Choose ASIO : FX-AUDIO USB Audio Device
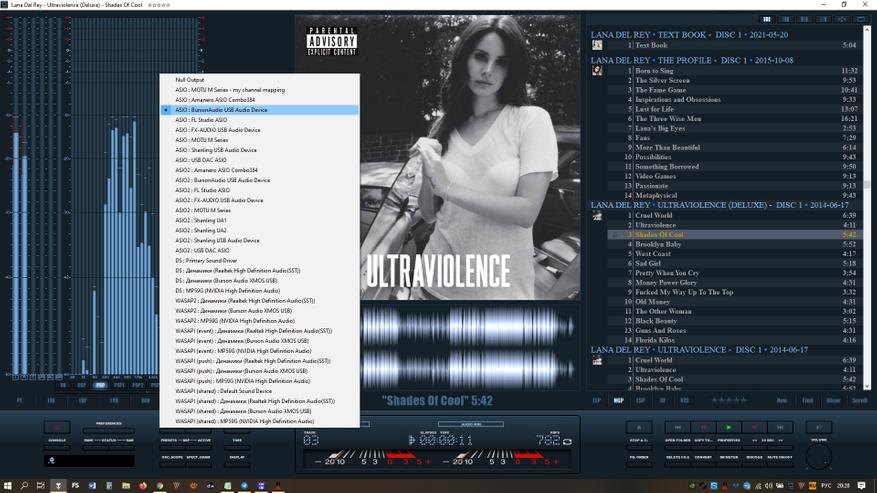The image size is (877, 493). coord(260,130)
